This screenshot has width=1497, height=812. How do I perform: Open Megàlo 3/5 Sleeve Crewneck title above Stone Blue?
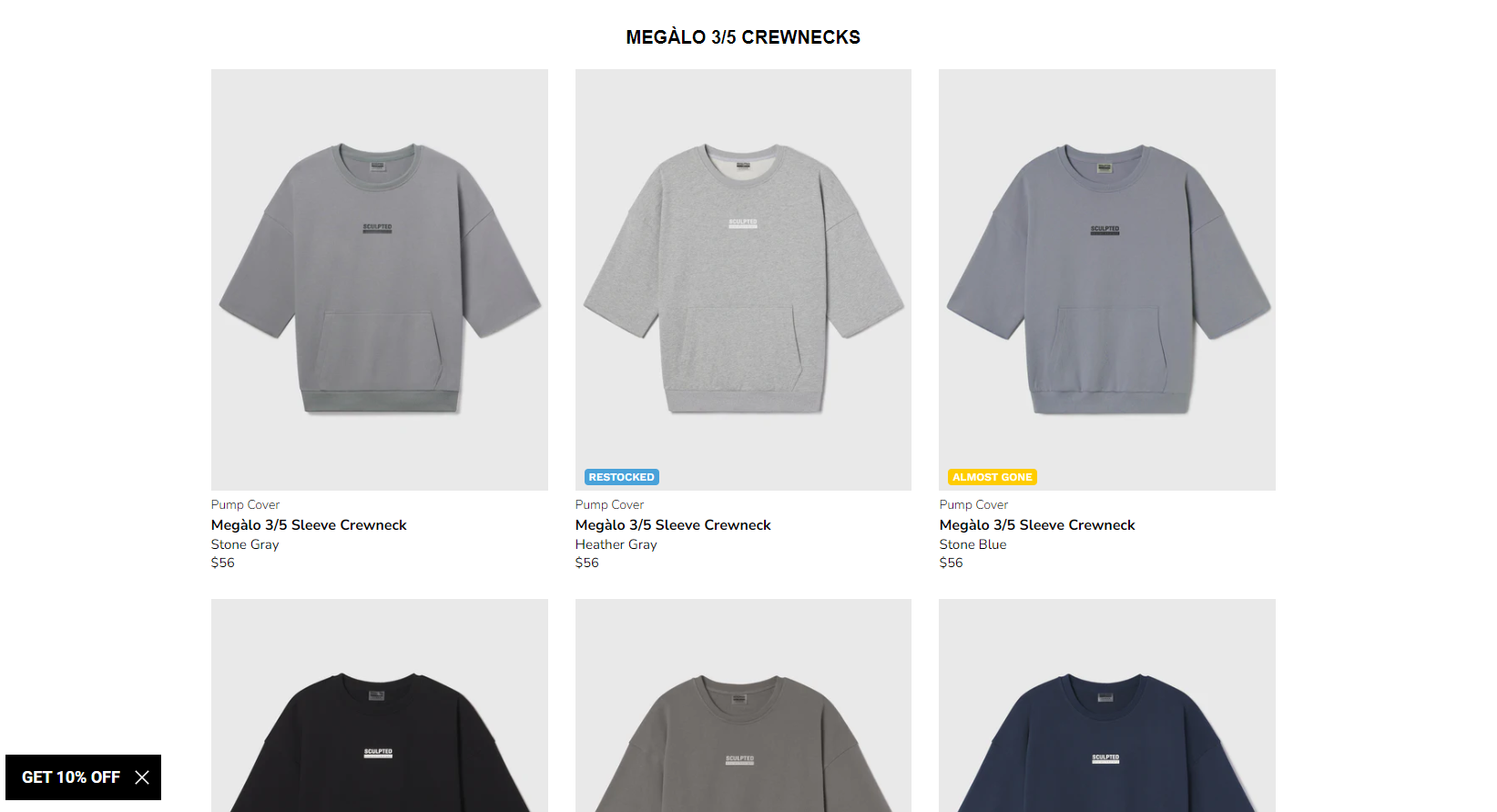tap(1037, 525)
